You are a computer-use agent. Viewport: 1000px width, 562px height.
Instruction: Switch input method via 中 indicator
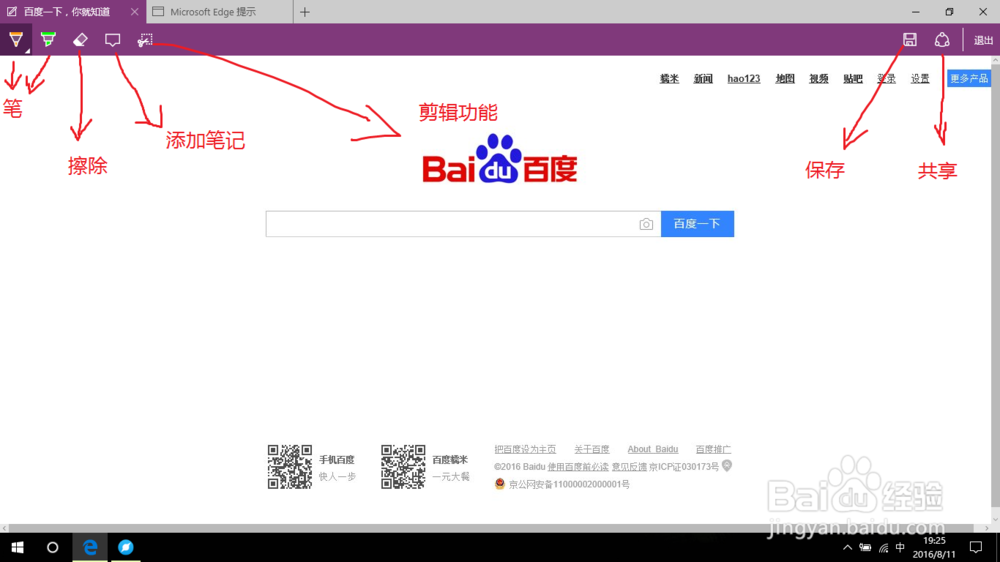click(901, 547)
